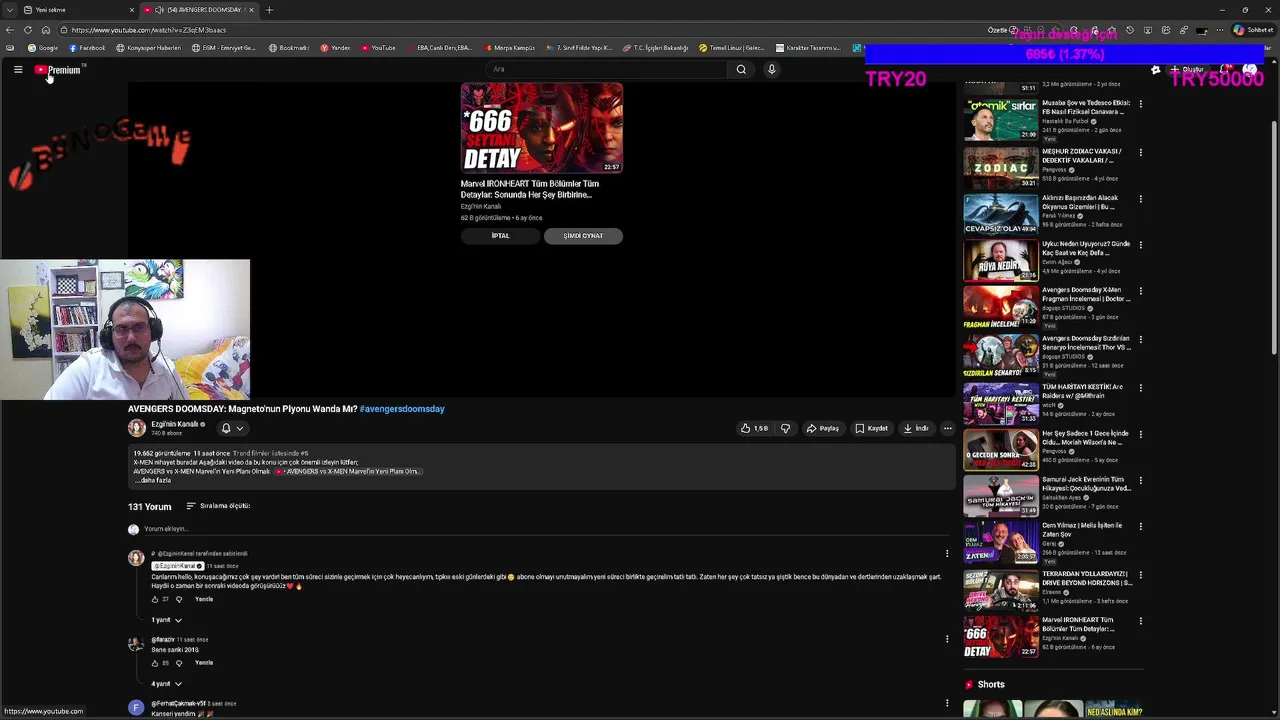The height and width of the screenshot is (720, 1280).
Task: Open the YouTube hamburger guide menu
Action: pyautogui.click(x=18, y=70)
